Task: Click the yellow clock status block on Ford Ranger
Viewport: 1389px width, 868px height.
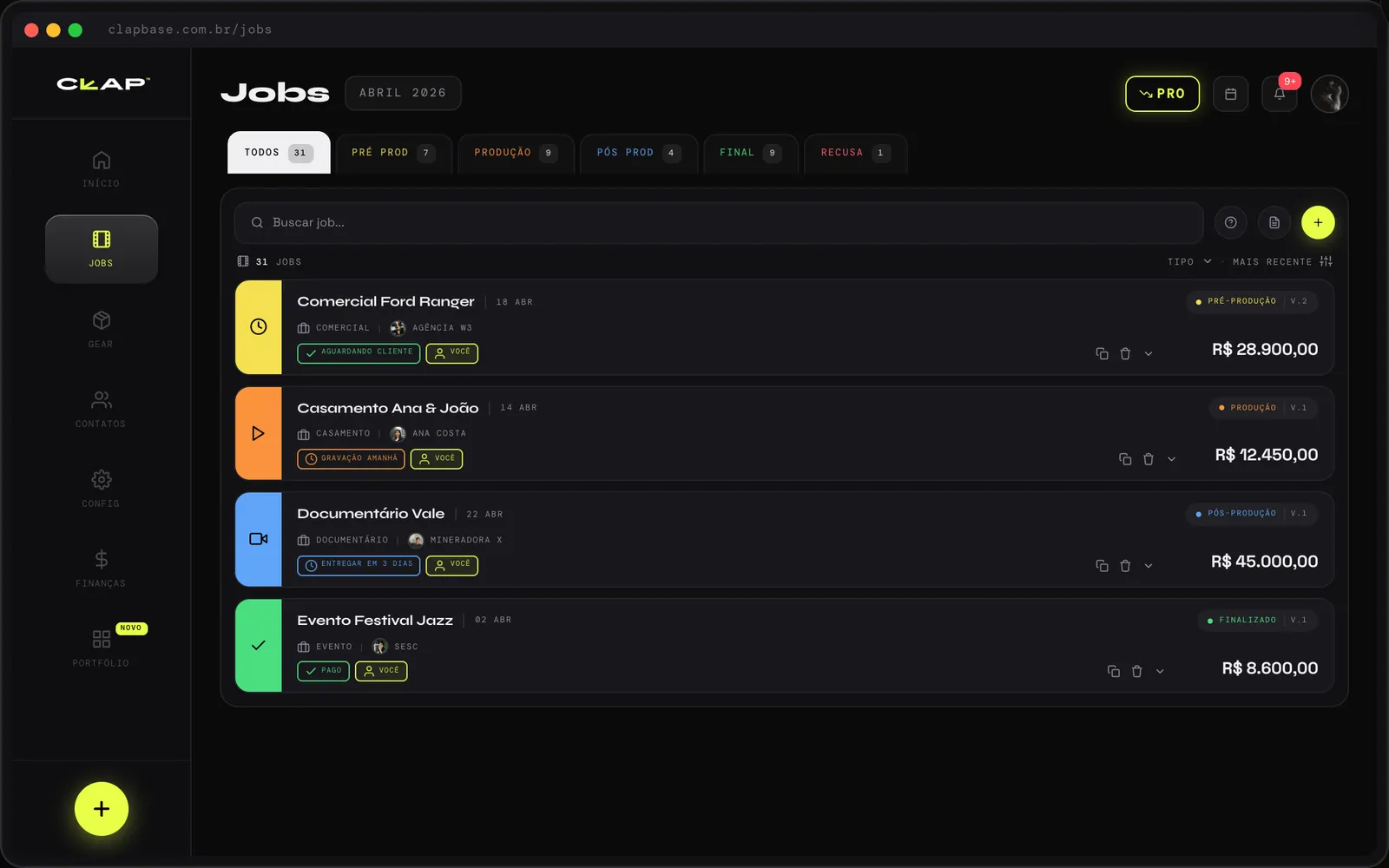Action: pos(259,327)
